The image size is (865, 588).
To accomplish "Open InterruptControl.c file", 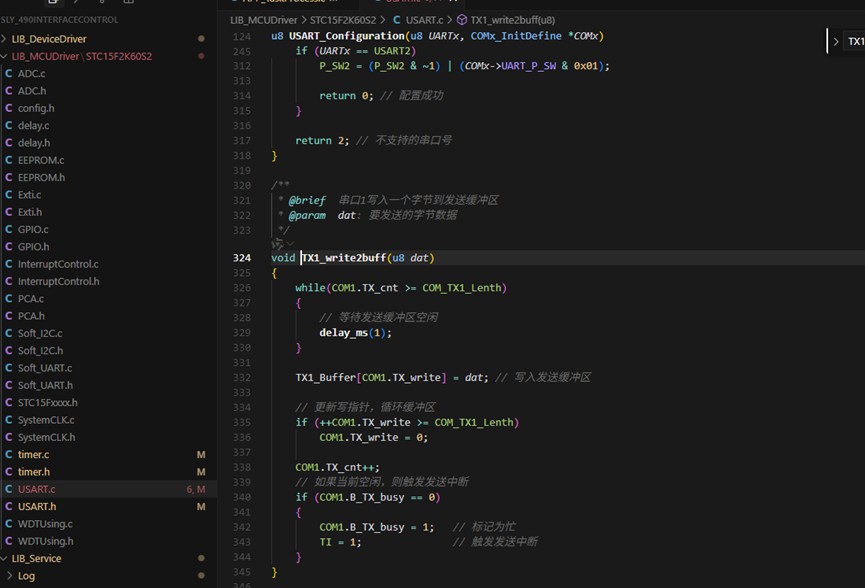I will (x=58, y=264).
